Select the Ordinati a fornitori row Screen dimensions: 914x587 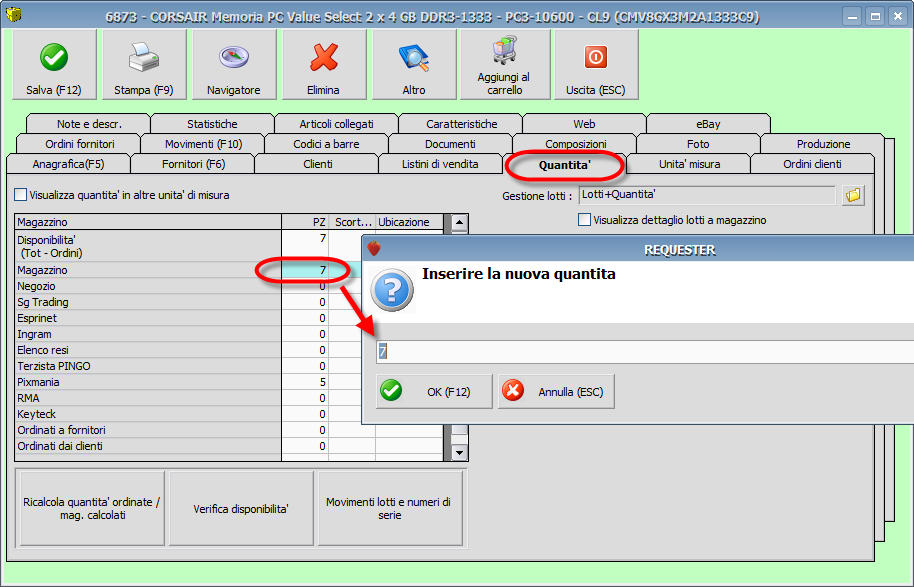pos(148,430)
